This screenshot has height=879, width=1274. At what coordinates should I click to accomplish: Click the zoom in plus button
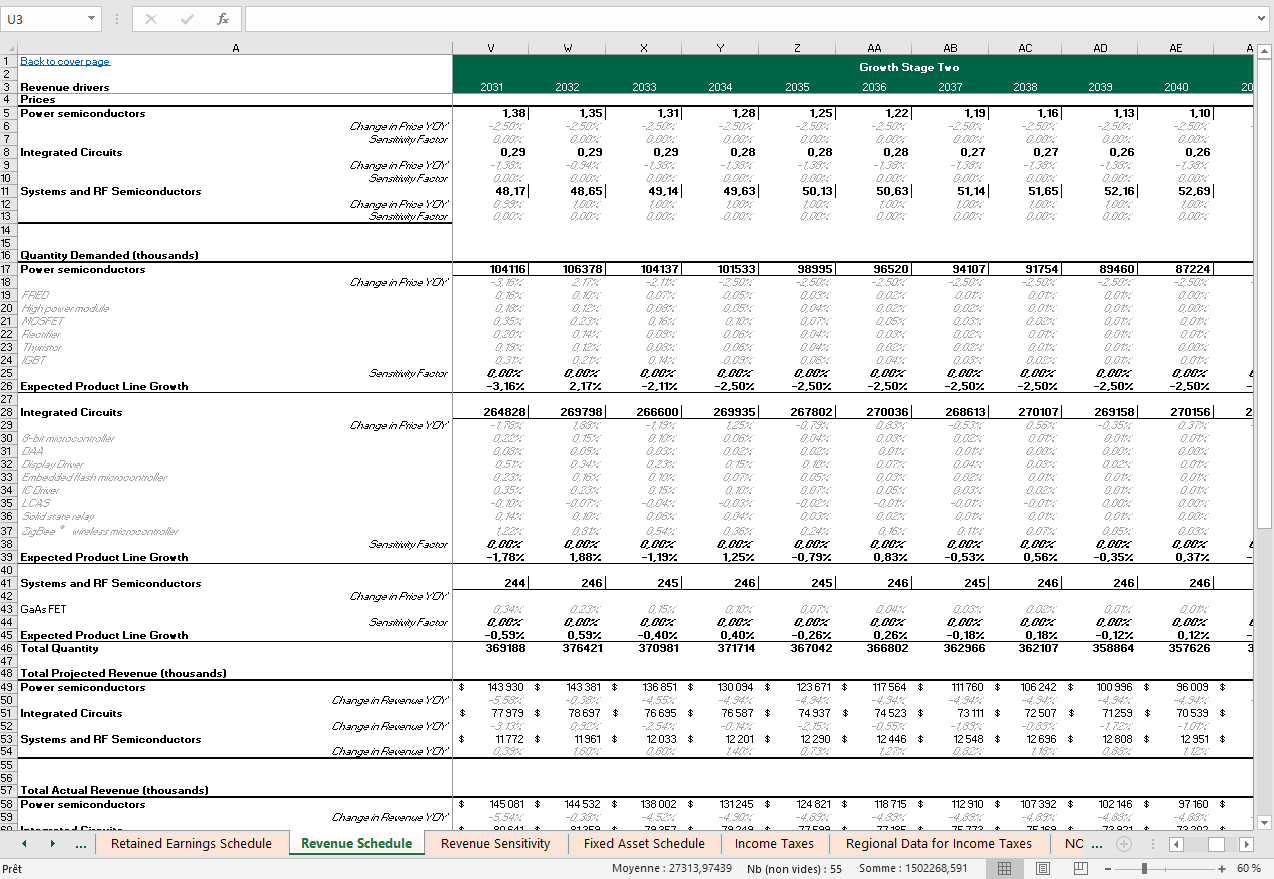pos(1221,869)
